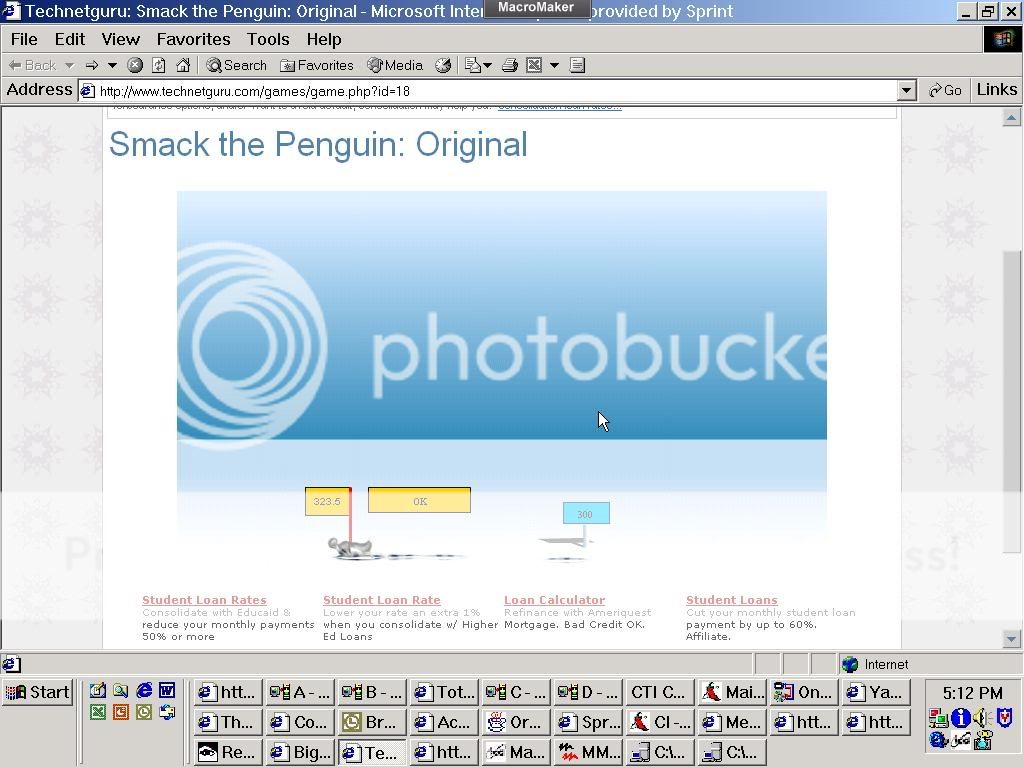Switch to the 'Ya...' taskbar window

(876, 692)
